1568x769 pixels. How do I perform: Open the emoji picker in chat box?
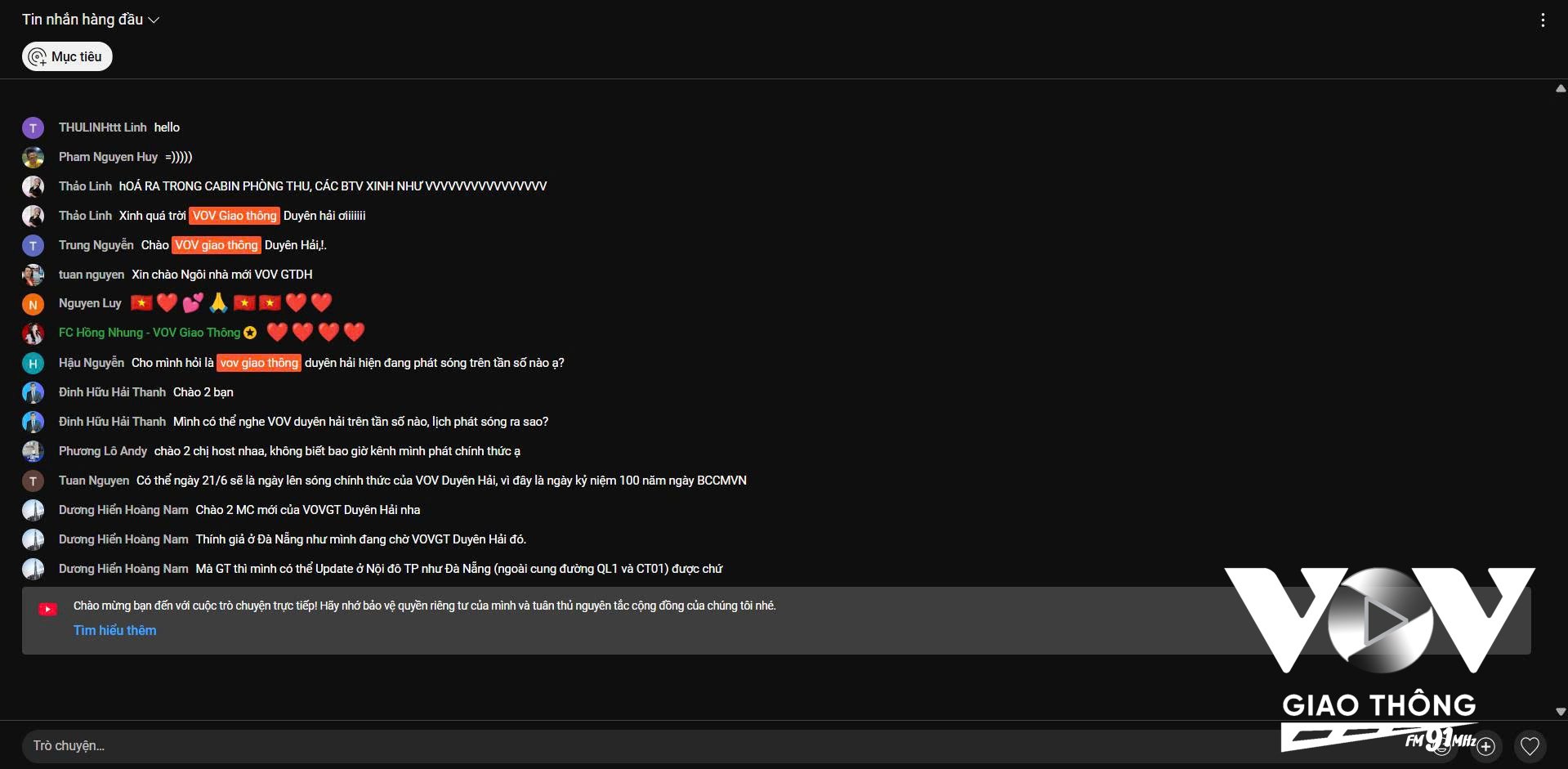pyautogui.click(x=1442, y=746)
